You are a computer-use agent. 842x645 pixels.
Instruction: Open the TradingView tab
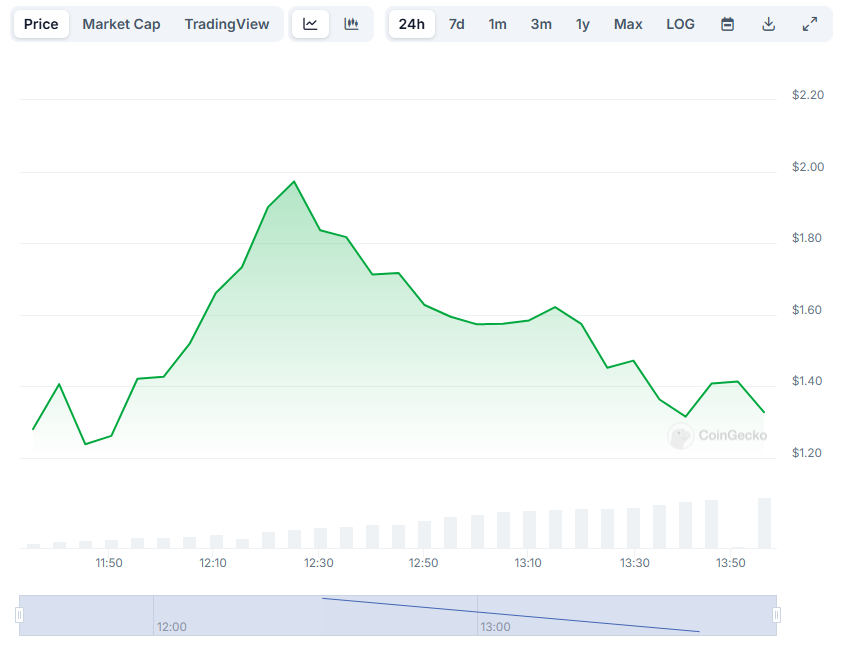[227, 24]
